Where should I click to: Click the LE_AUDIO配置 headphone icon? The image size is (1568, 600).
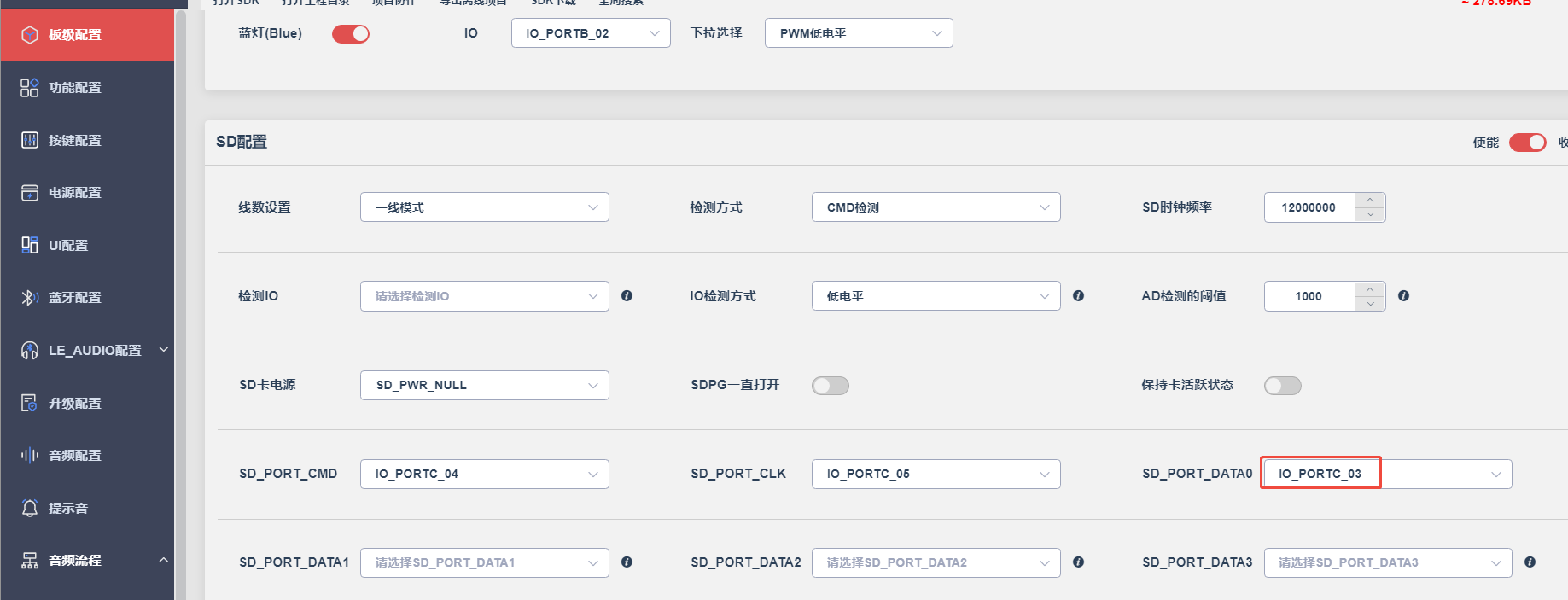point(30,351)
